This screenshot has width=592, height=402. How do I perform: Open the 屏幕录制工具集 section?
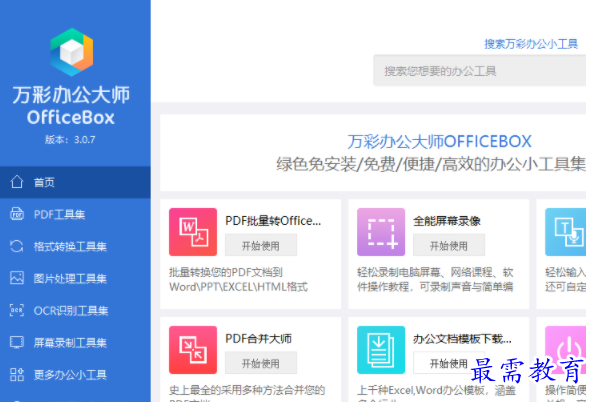(x=75, y=342)
